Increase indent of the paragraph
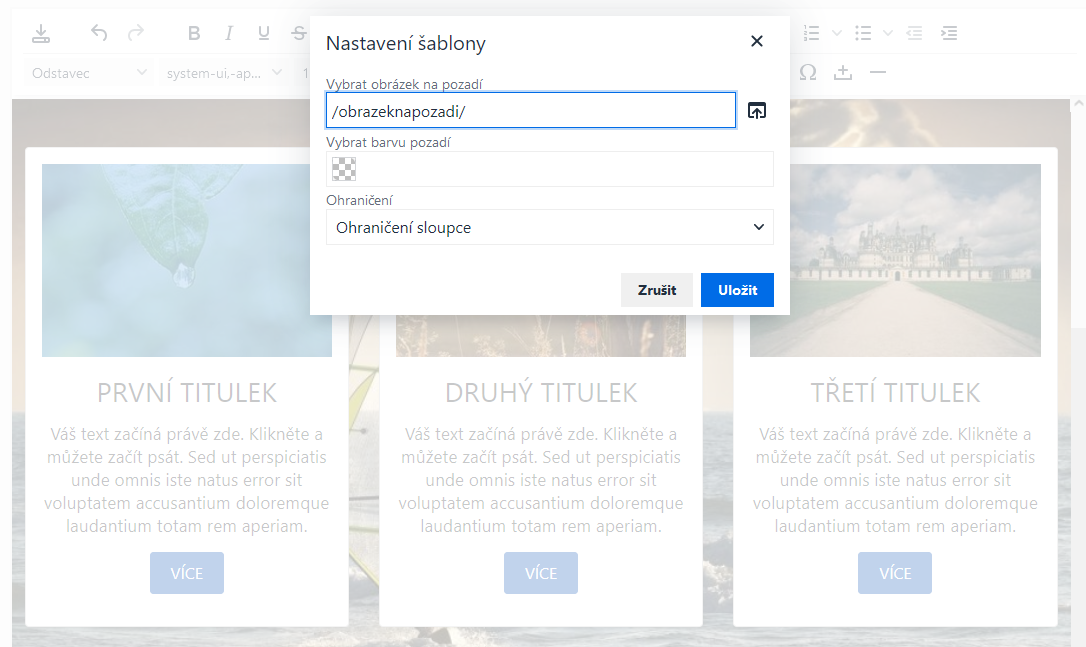This screenshot has width=1086, height=647. coord(949,34)
